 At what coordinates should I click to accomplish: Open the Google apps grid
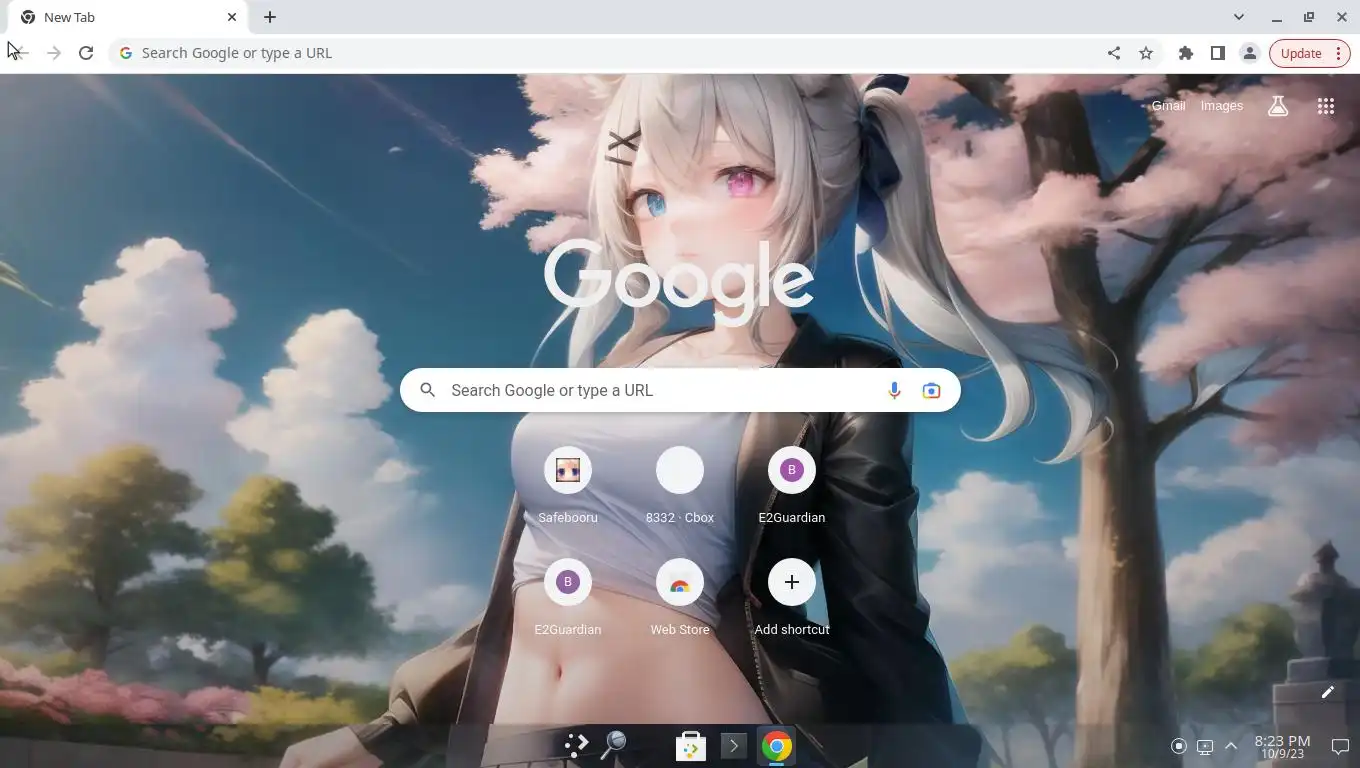tap(1326, 106)
